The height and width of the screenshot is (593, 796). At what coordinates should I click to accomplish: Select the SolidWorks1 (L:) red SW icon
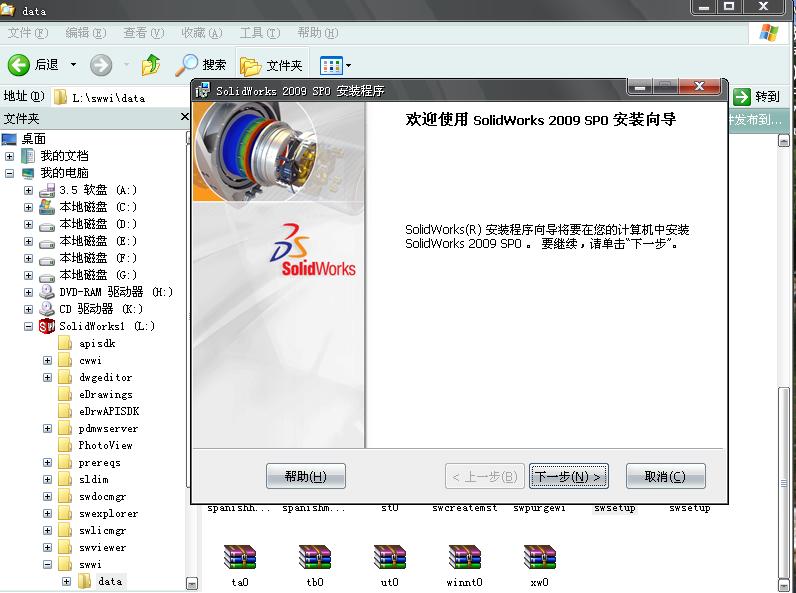pyautogui.click(x=47, y=326)
